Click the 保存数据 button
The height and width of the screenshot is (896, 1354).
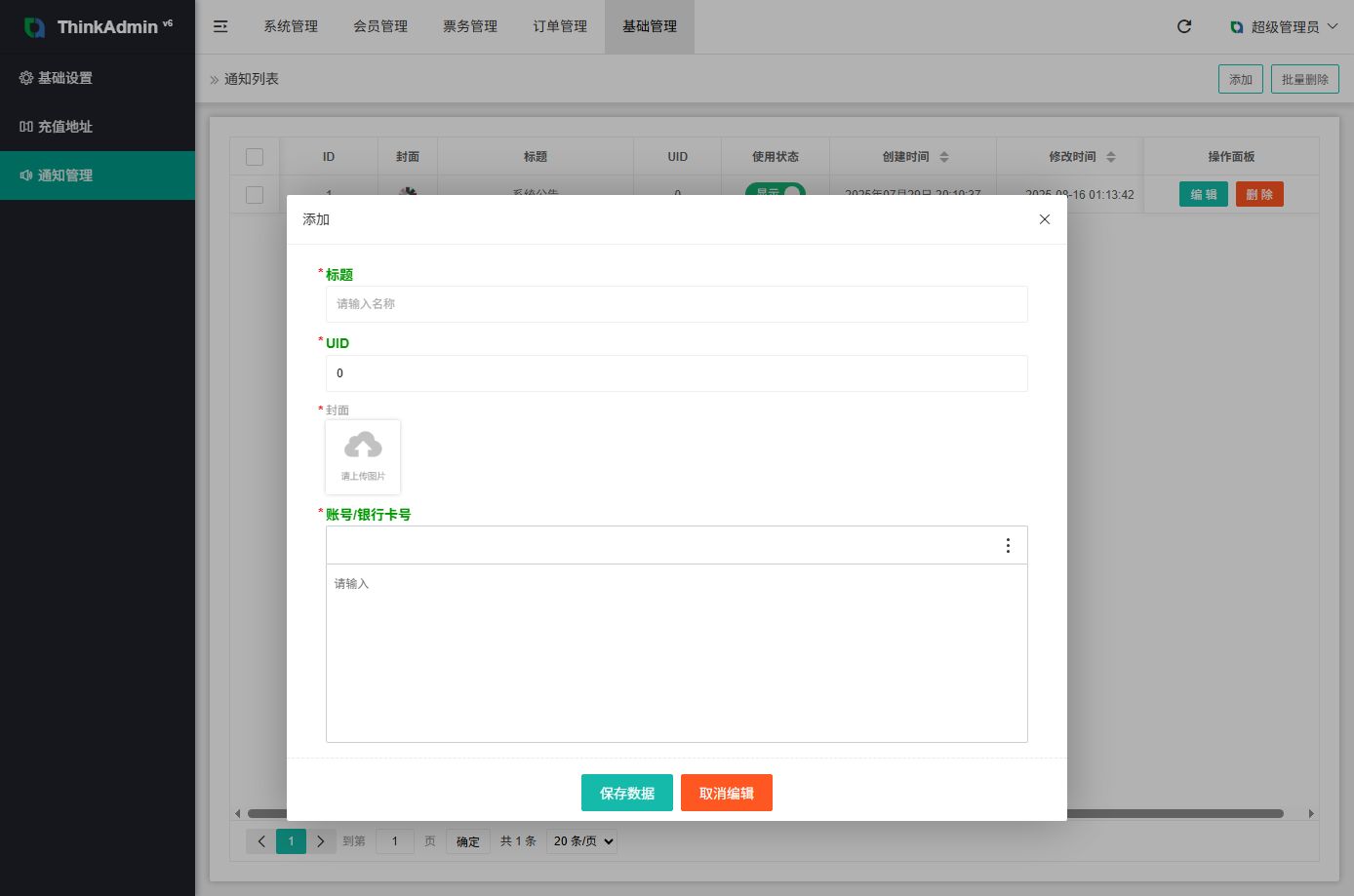click(x=627, y=793)
